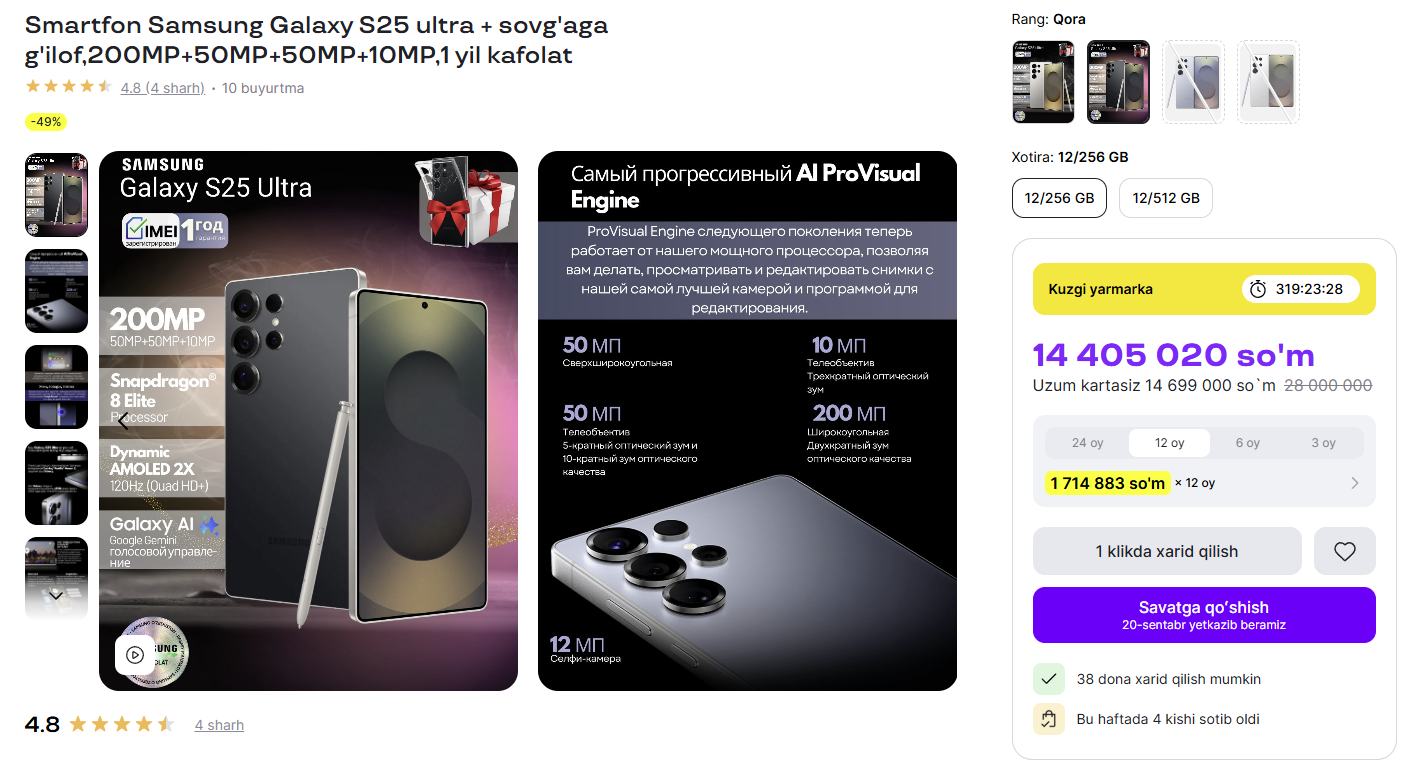The height and width of the screenshot is (765, 1411).
Task: Select the 24 oy installment tab
Action: coord(1087,443)
